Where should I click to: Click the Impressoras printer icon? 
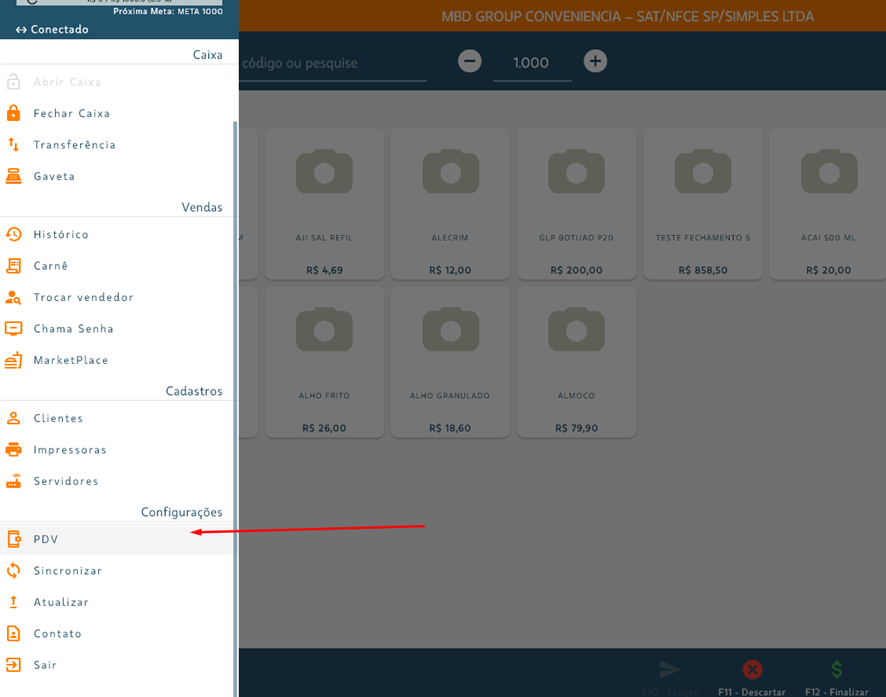coord(14,450)
